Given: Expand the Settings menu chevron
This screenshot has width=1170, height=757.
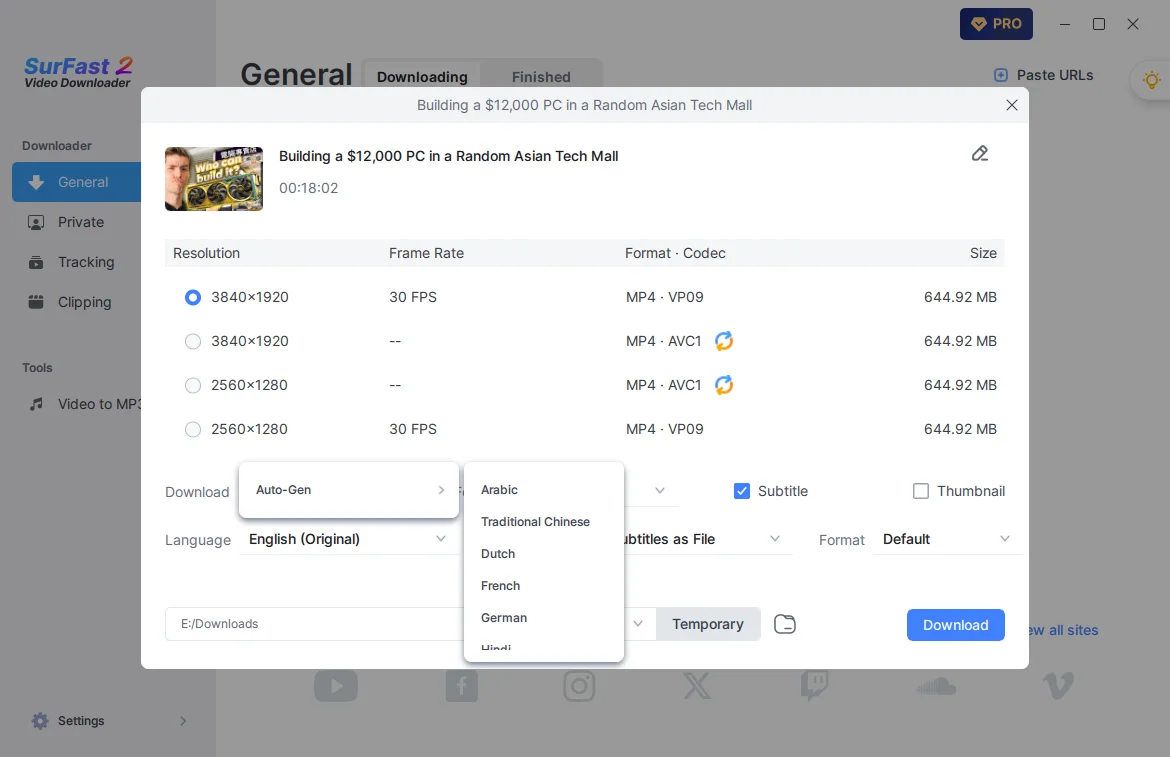Looking at the screenshot, I should [x=183, y=721].
